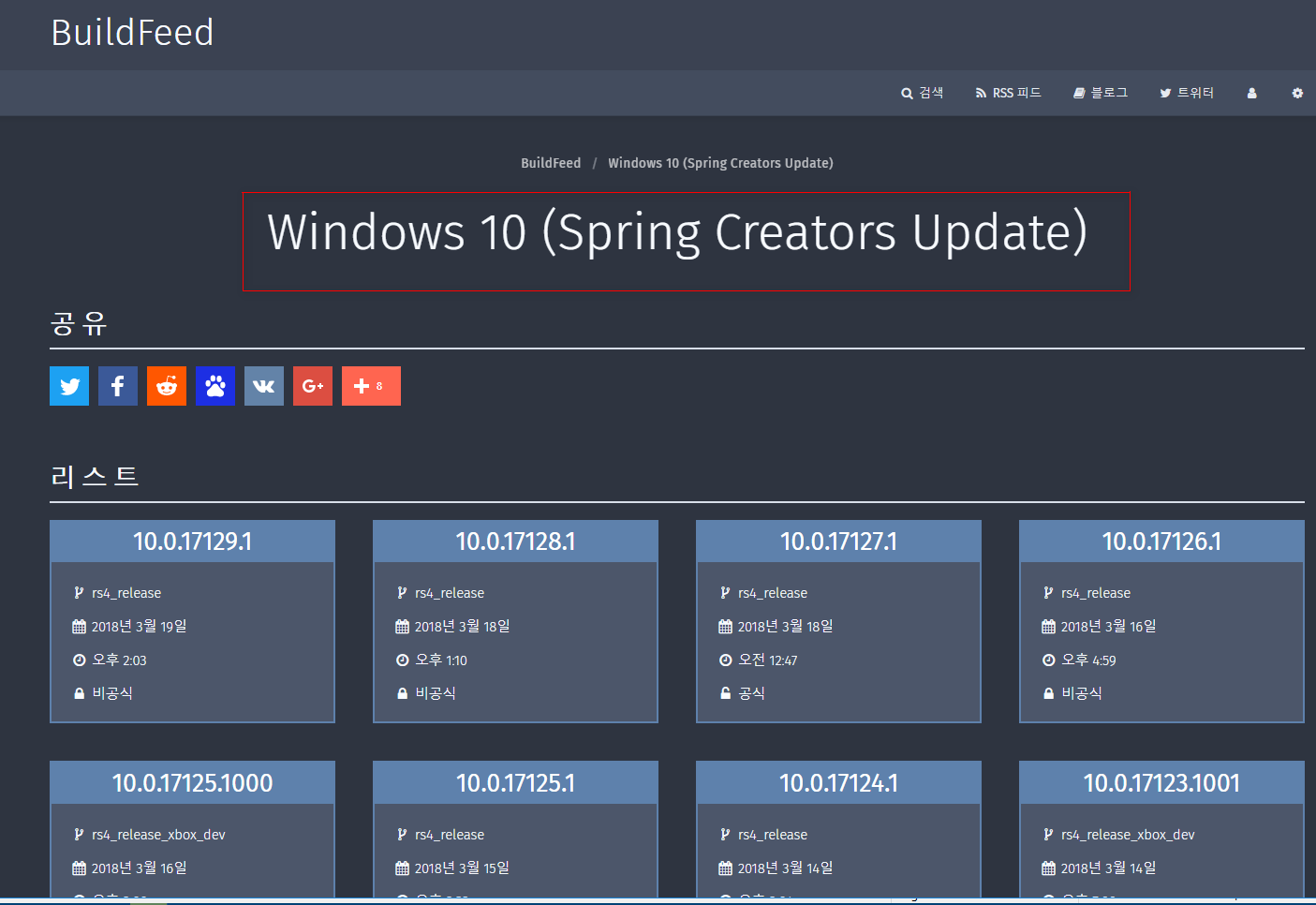
Task: Share the page via Twitter icon
Action: click(x=69, y=386)
